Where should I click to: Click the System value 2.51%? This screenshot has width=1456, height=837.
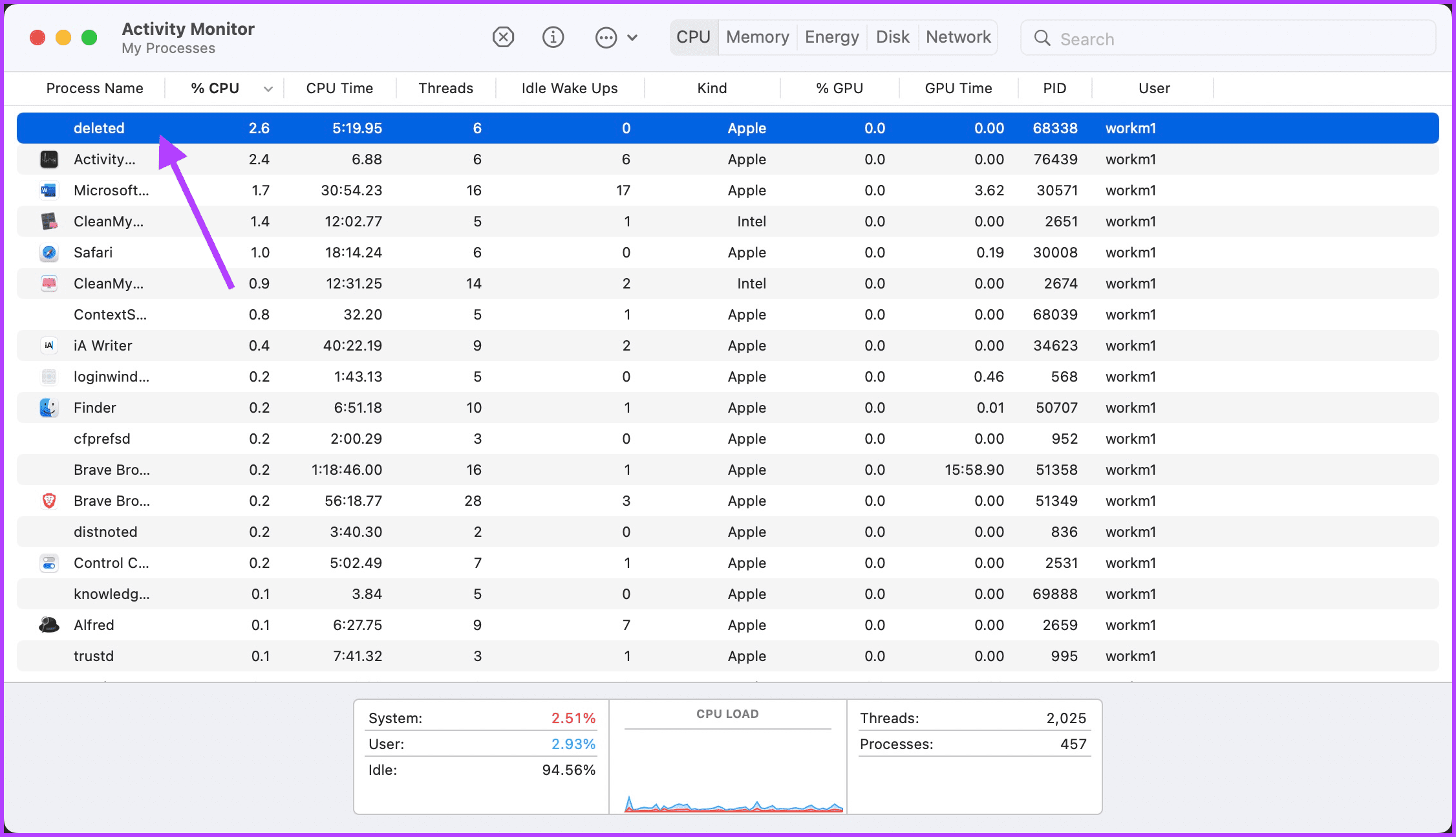click(573, 718)
